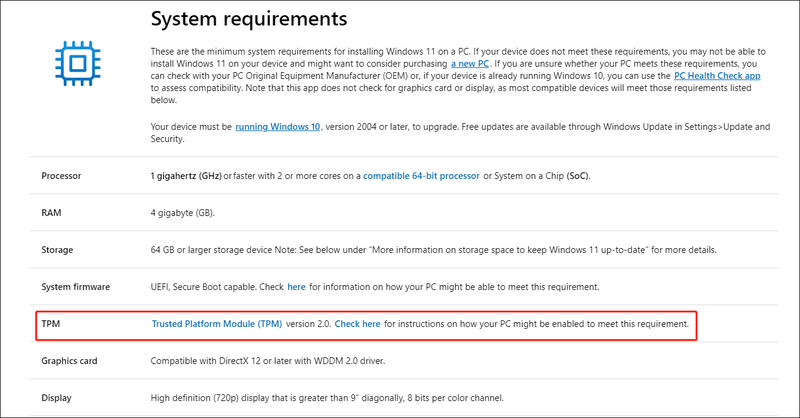
Task: Click the TPM row label
Action: (51, 324)
